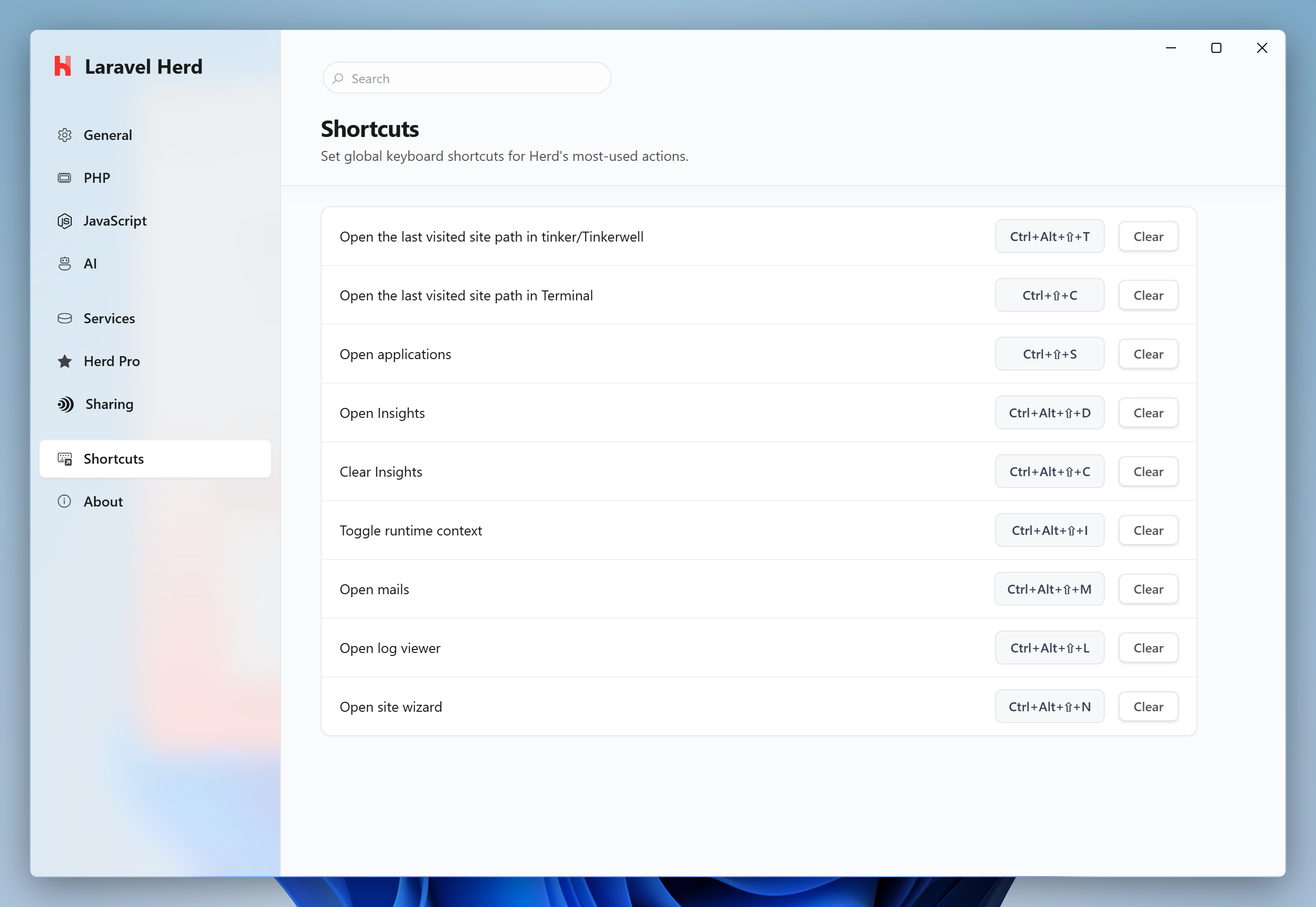The image size is (1316, 907).
Task: Edit the Ctrl+Alt+⇧+M shortcut field
Action: click(1050, 589)
